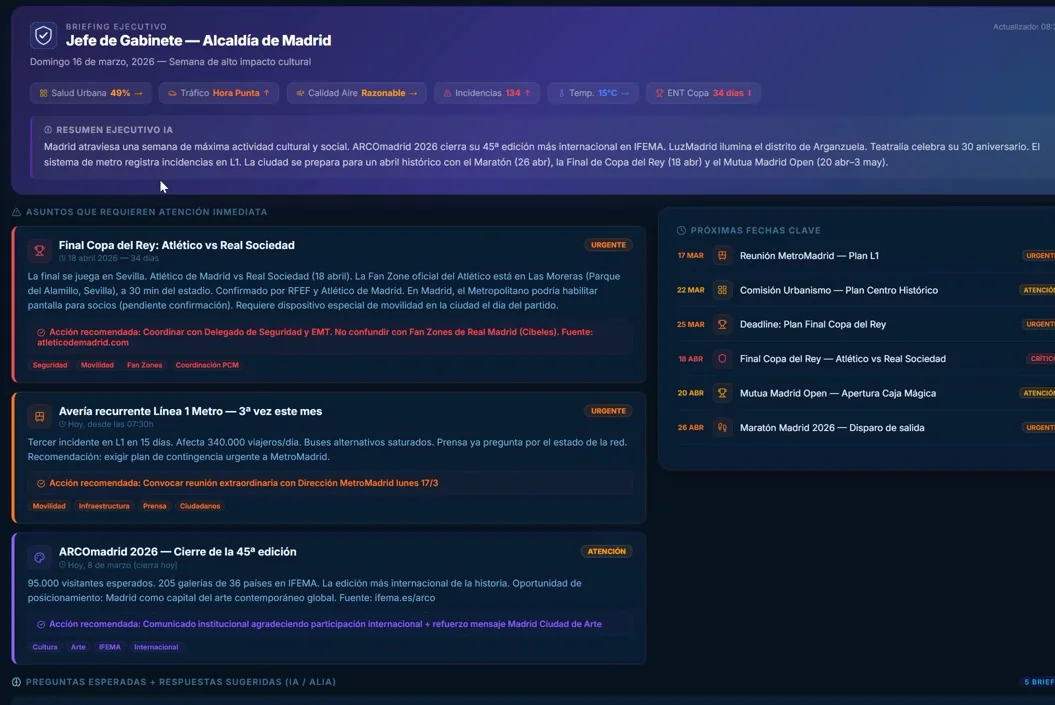
Task: Click the train icon next to Reunión MetroMadrid
Action: pyautogui.click(x=722, y=256)
